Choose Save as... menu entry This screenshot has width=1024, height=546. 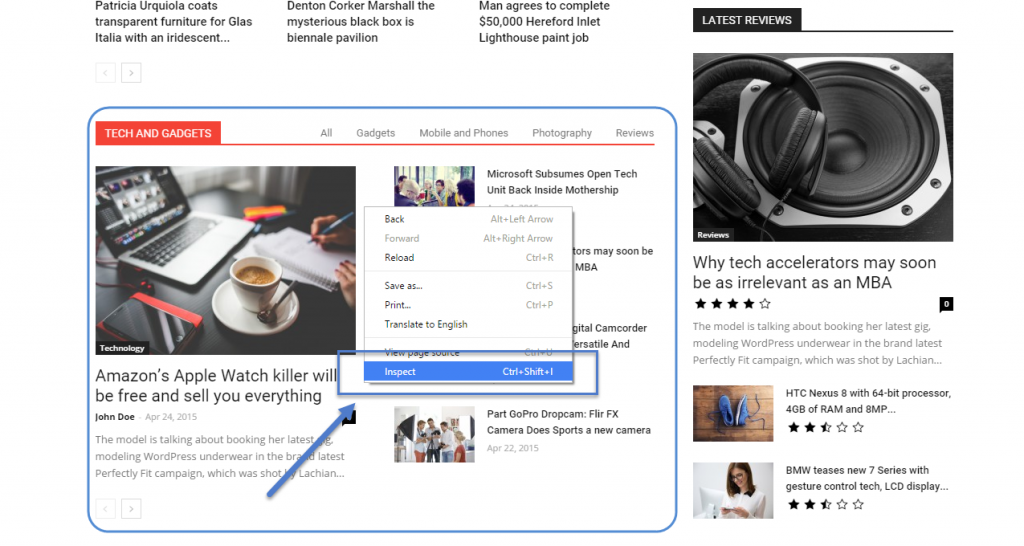(x=468, y=285)
